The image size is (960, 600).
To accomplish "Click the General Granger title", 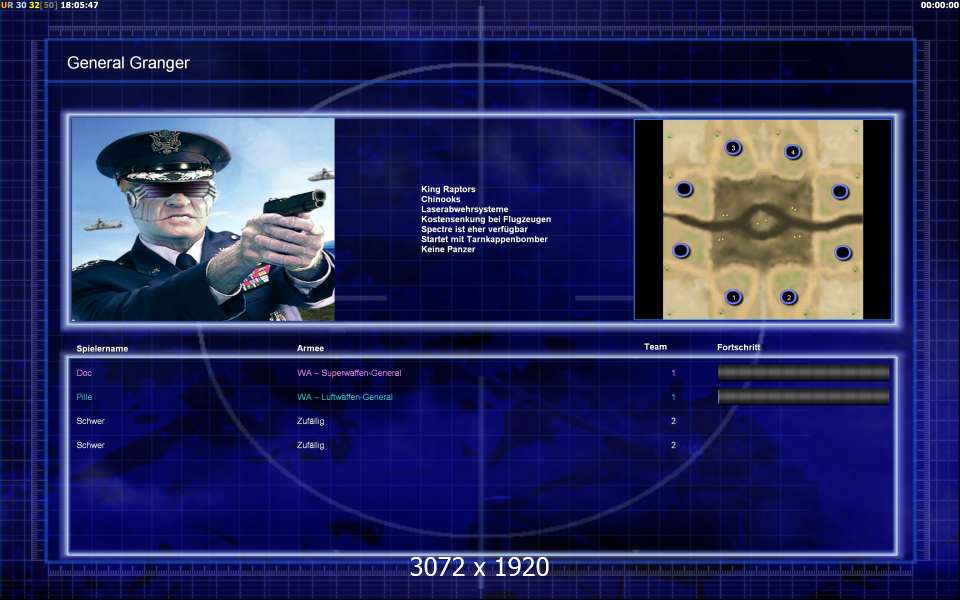I will 128,63.
